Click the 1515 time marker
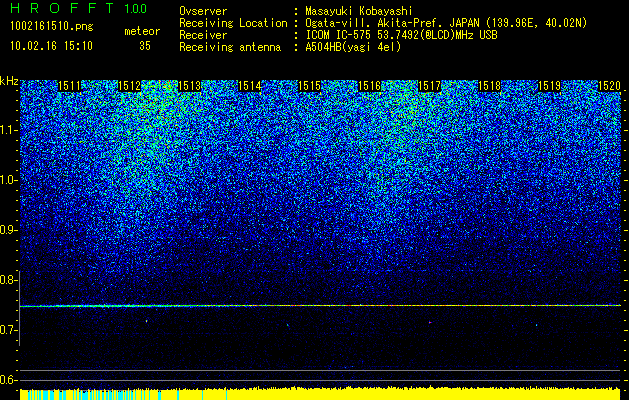The height and width of the screenshot is (400, 629). click(309, 86)
